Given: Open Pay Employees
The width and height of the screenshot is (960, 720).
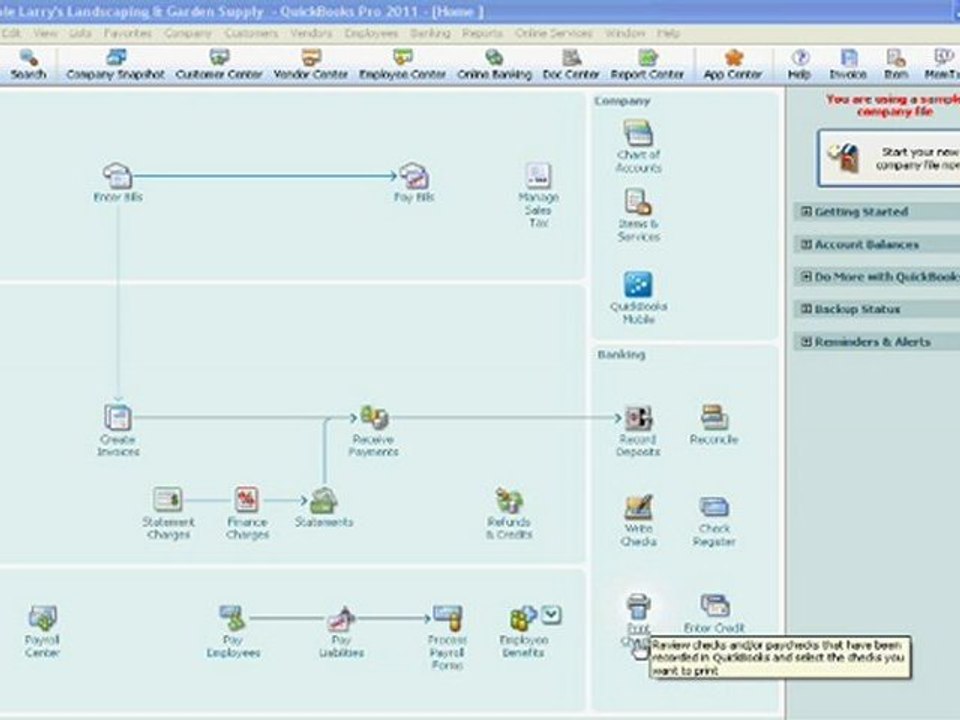Looking at the screenshot, I should pos(233,631).
